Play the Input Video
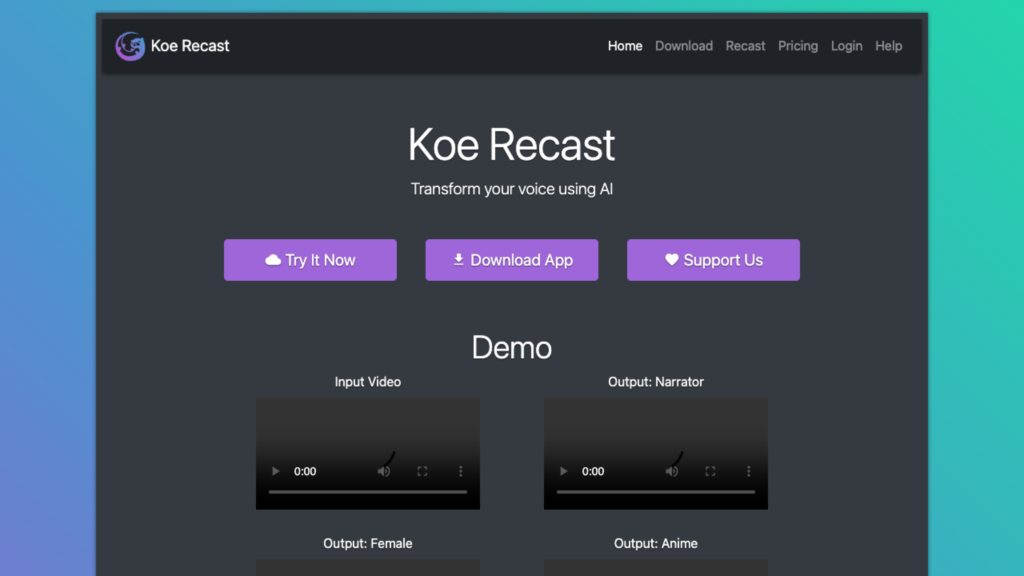Image resolution: width=1024 pixels, height=576 pixels. point(276,471)
